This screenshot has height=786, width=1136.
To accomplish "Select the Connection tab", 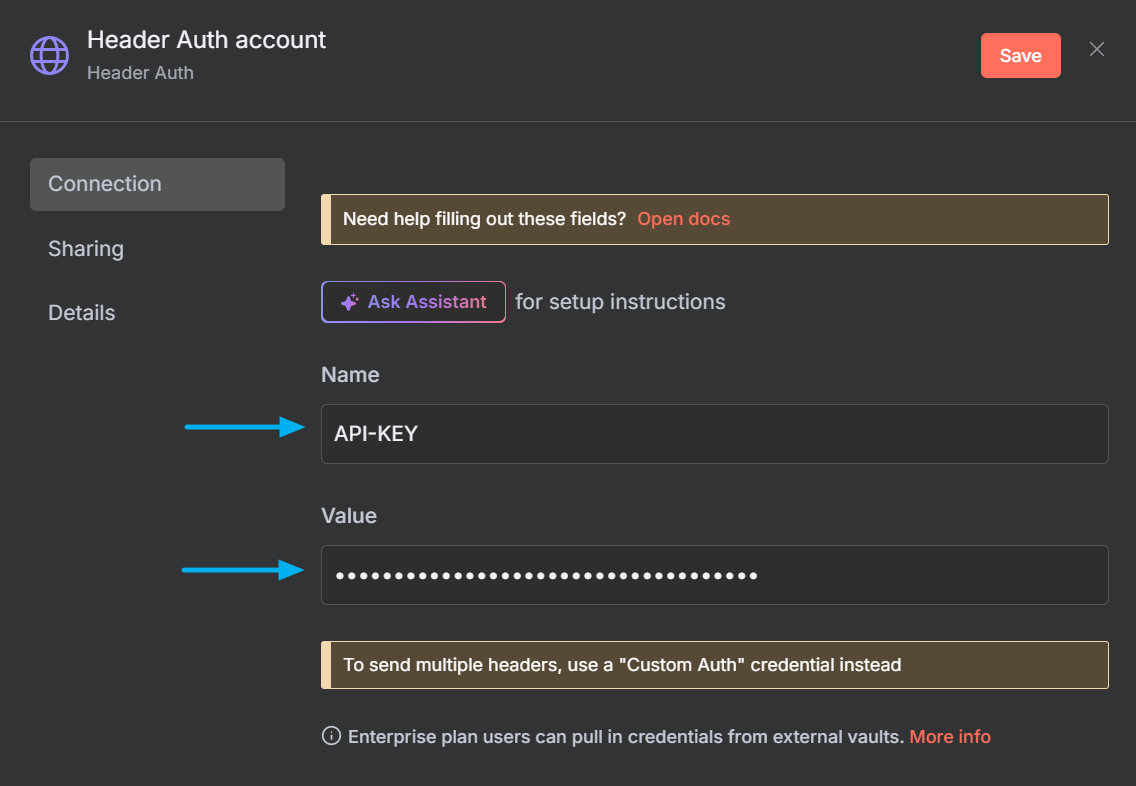I will coord(105,184).
